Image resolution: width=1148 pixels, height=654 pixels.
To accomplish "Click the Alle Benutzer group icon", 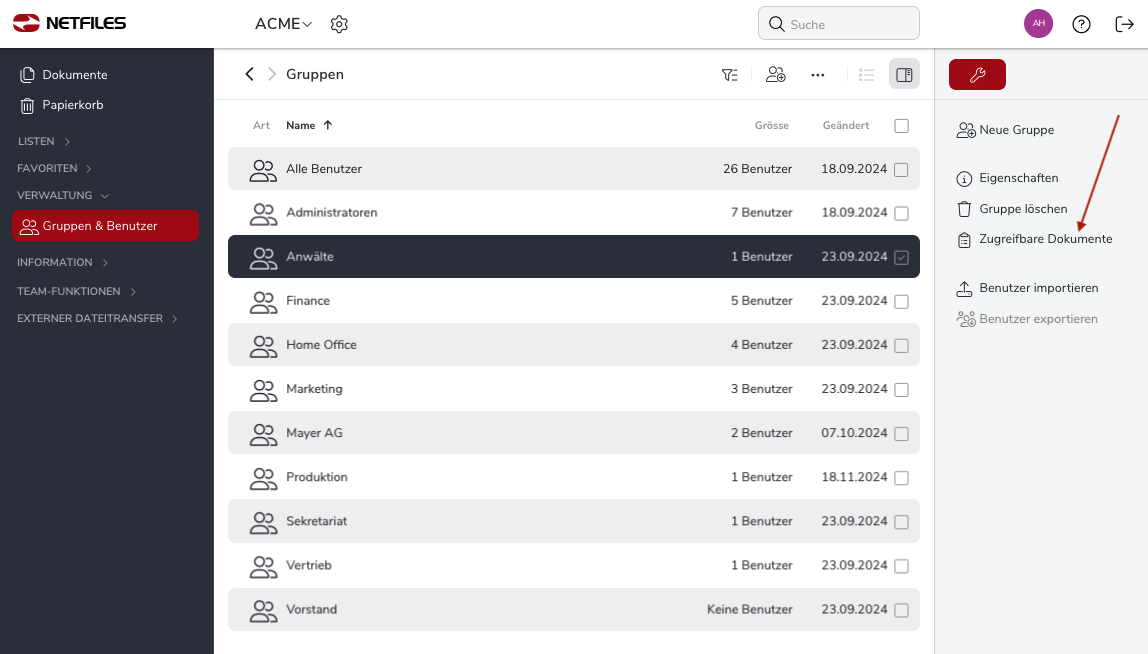I will [x=263, y=170].
